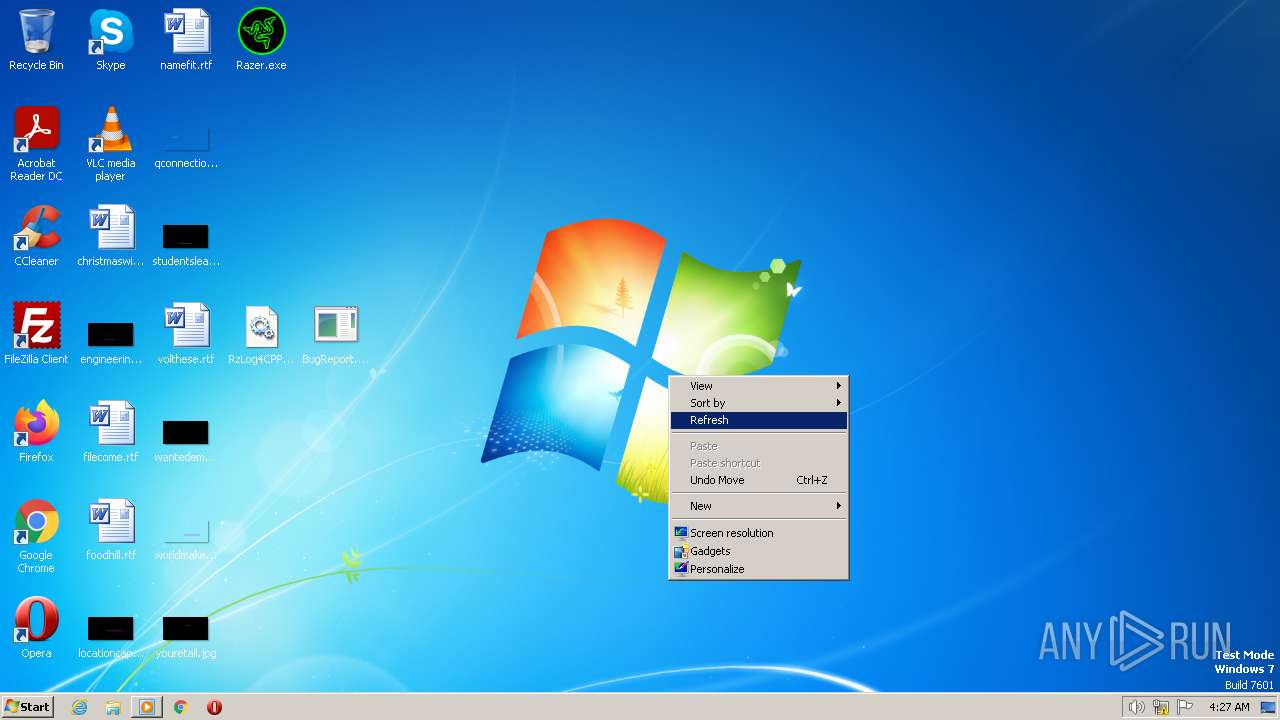Expand the Sort by submenu
The image size is (1280, 720).
pyautogui.click(x=758, y=403)
